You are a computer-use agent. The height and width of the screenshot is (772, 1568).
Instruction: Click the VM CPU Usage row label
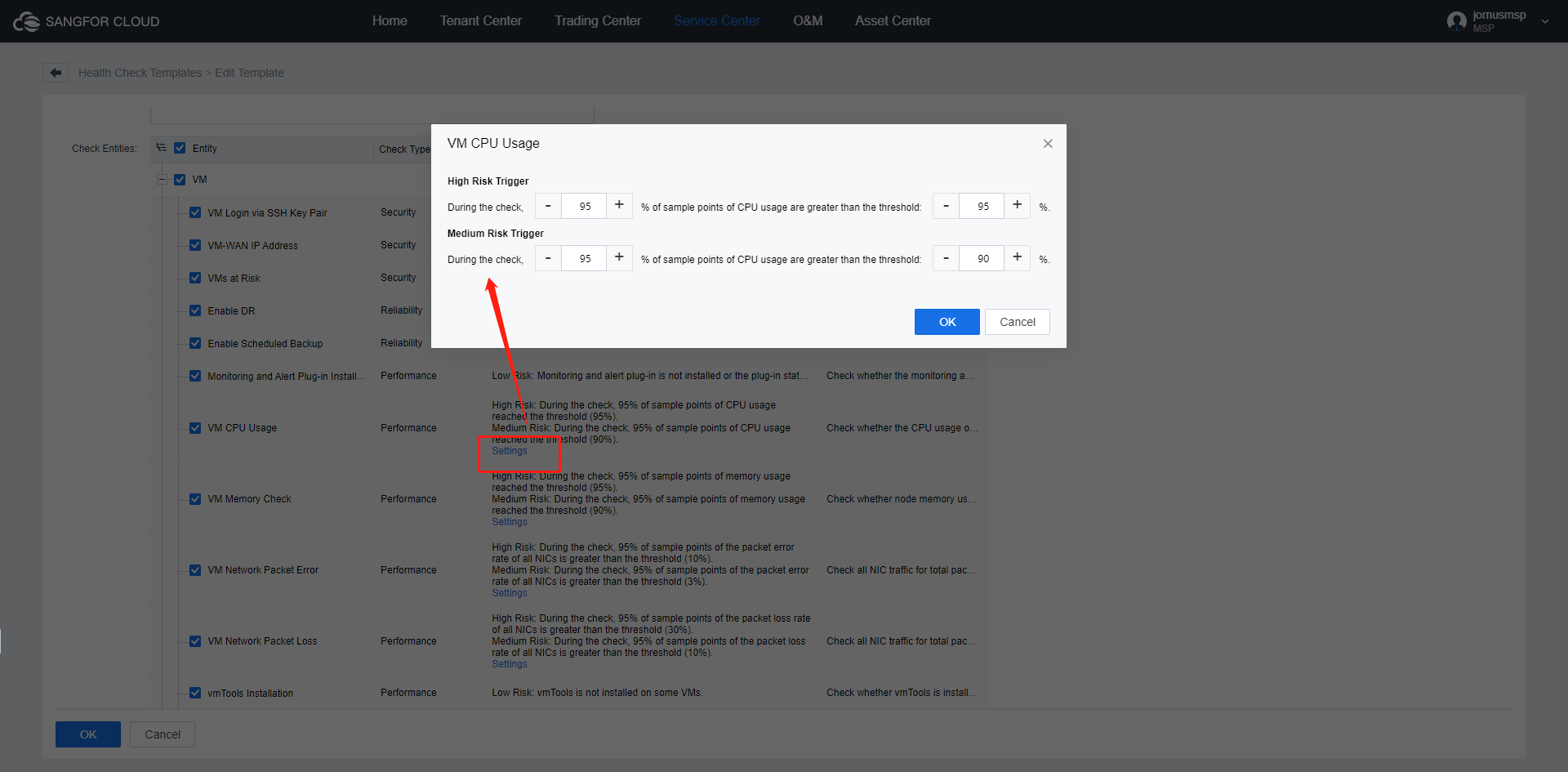pos(242,427)
